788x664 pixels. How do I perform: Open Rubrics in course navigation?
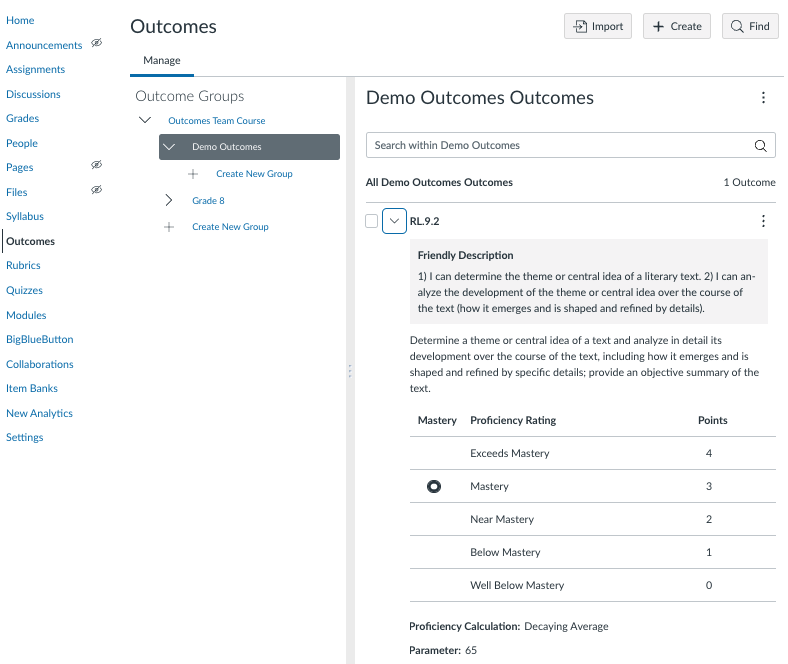tap(23, 266)
